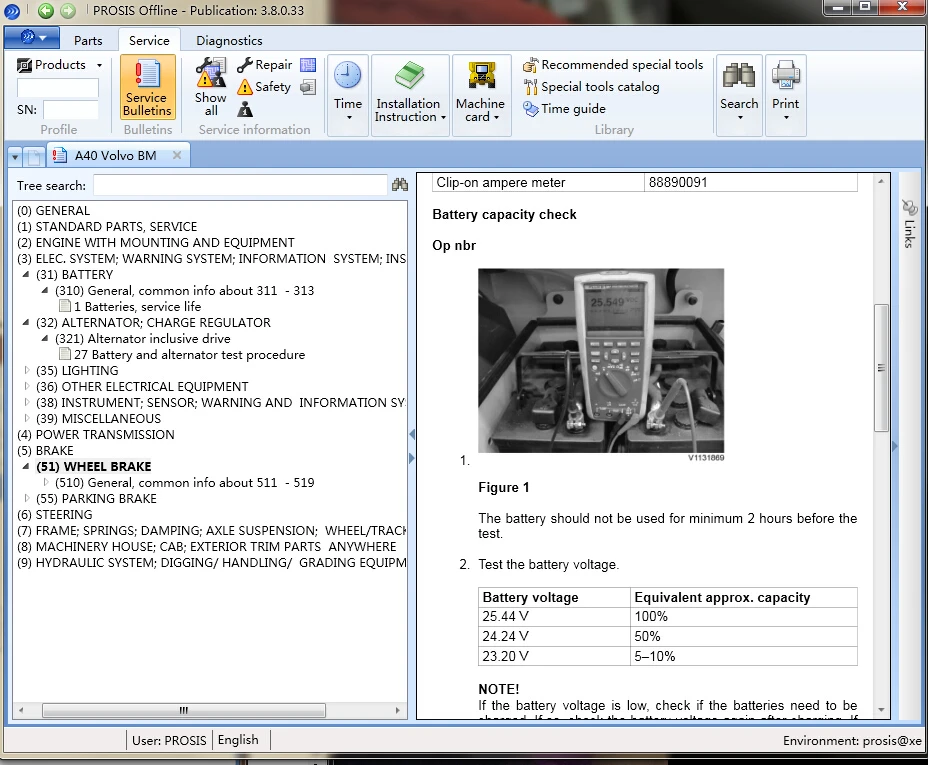Collapse the (51) WHEEL BRAKE node
The width and height of the screenshot is (928, 765).
tap(25, 466)
